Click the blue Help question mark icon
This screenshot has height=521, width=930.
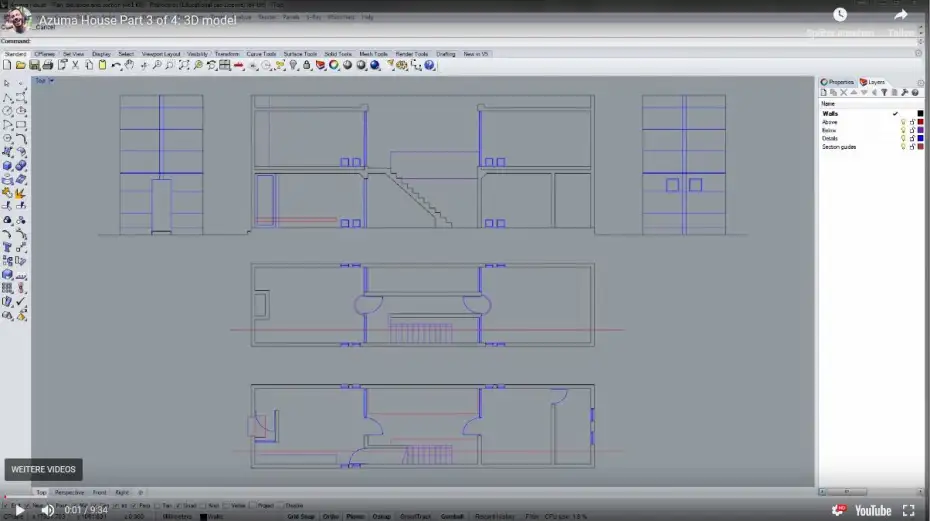click(x=429, y=65)
